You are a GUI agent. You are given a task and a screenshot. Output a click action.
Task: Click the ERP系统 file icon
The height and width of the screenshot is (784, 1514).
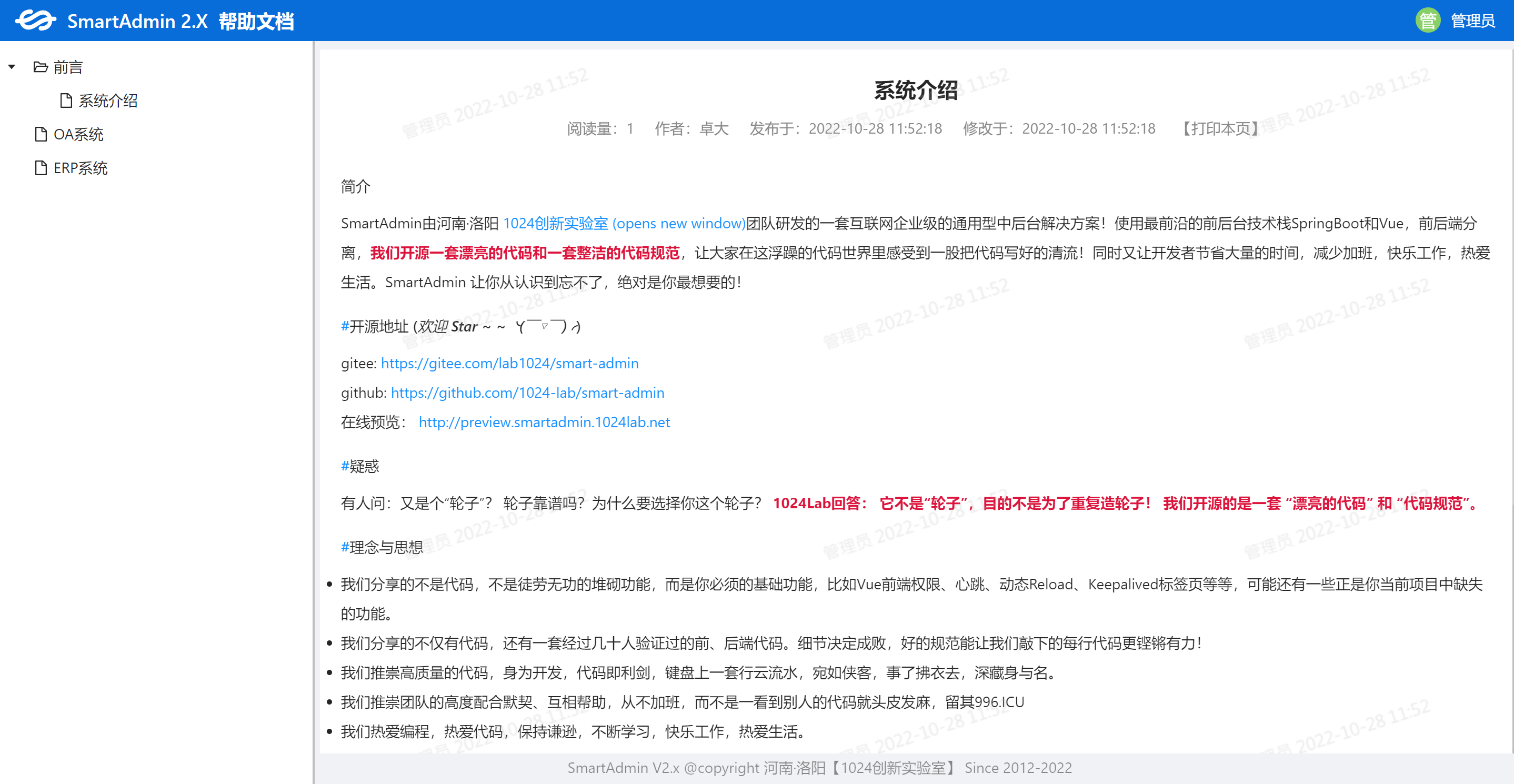pos(41,168)
